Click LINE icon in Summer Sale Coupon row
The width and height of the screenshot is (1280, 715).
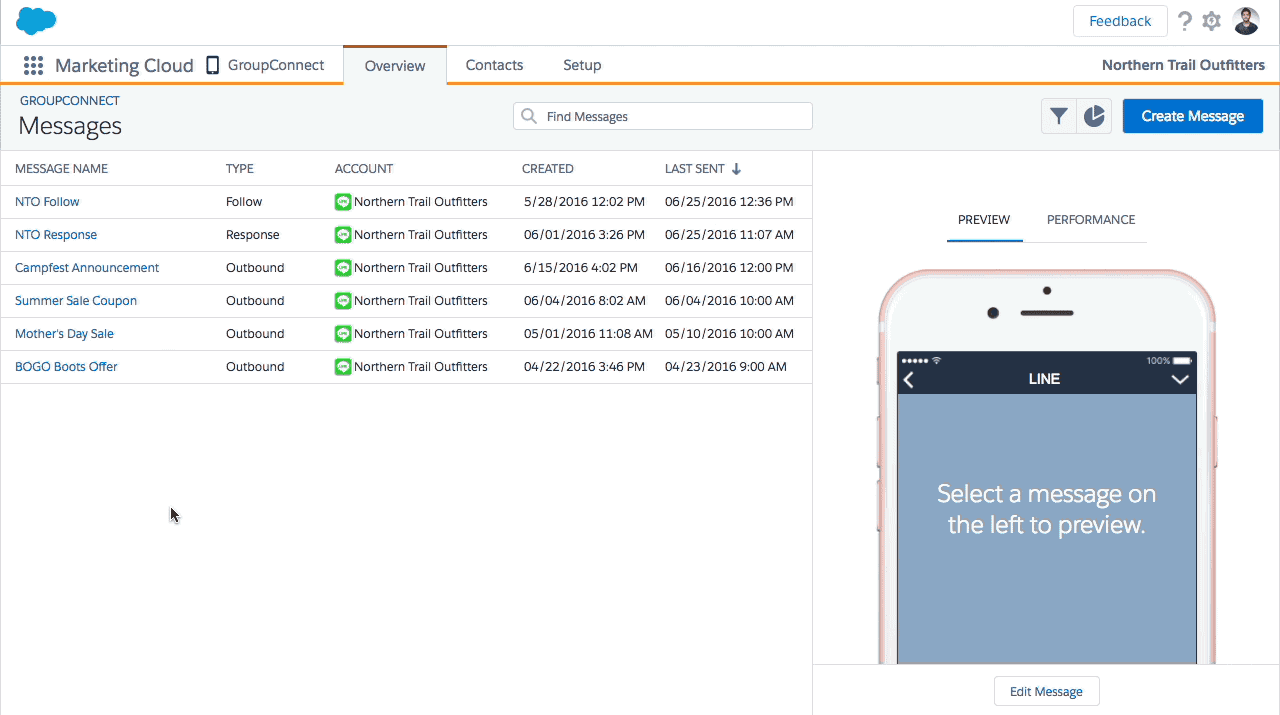click(343, 301)
